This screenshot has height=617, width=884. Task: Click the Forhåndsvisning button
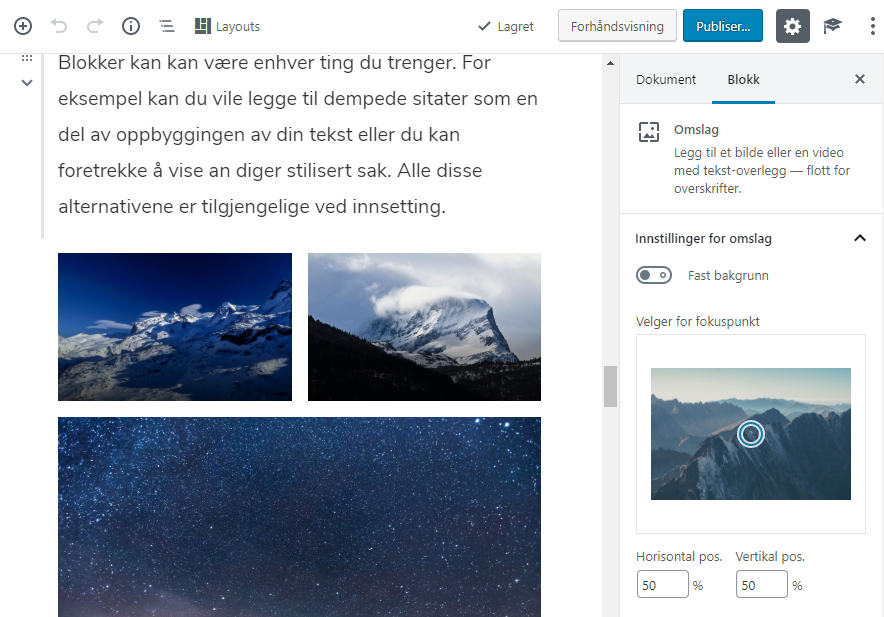617,26
